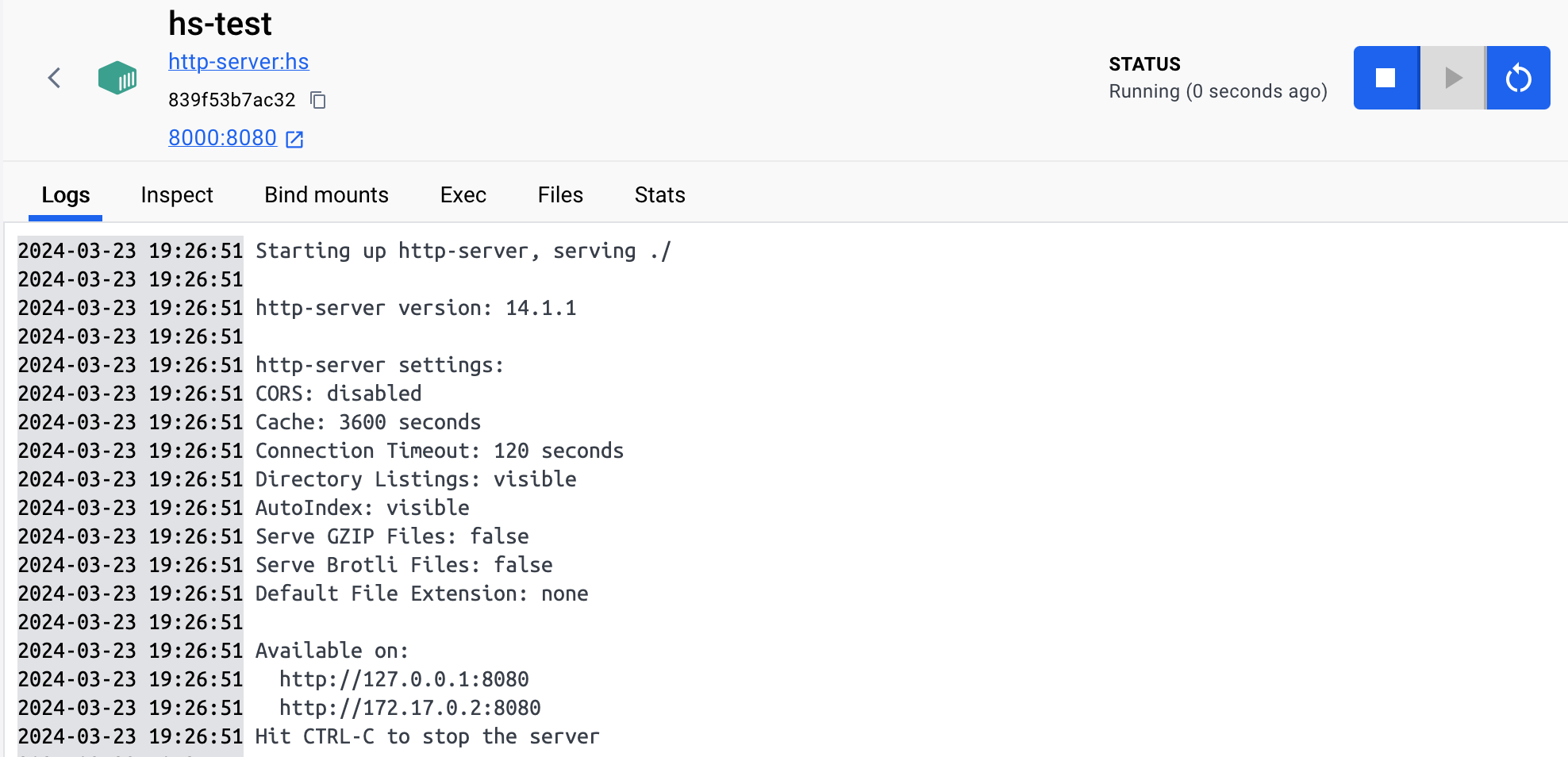The height and width of the screenshot is (757, 1568).
Task: Click the hs-test container title
Action: point(220,24)
